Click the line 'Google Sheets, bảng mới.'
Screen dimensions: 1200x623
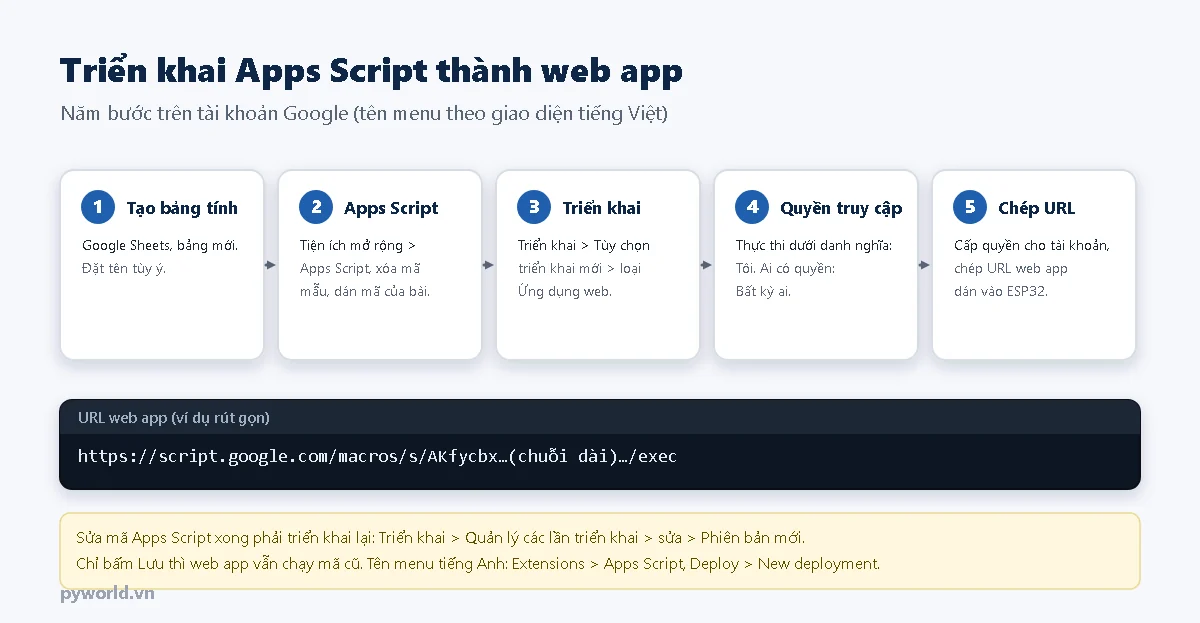[x=160, y=245]
